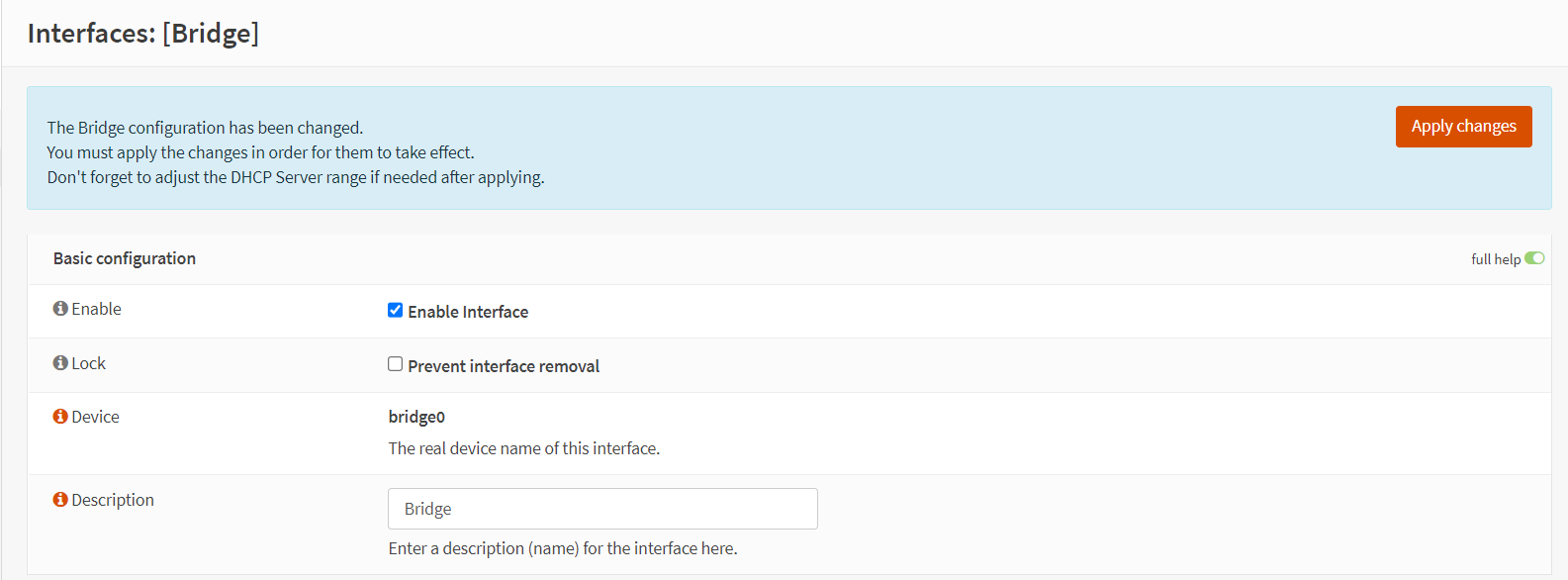Click the info icon beside Enable
Viewport: 1568px width, 580px height.
60,309
